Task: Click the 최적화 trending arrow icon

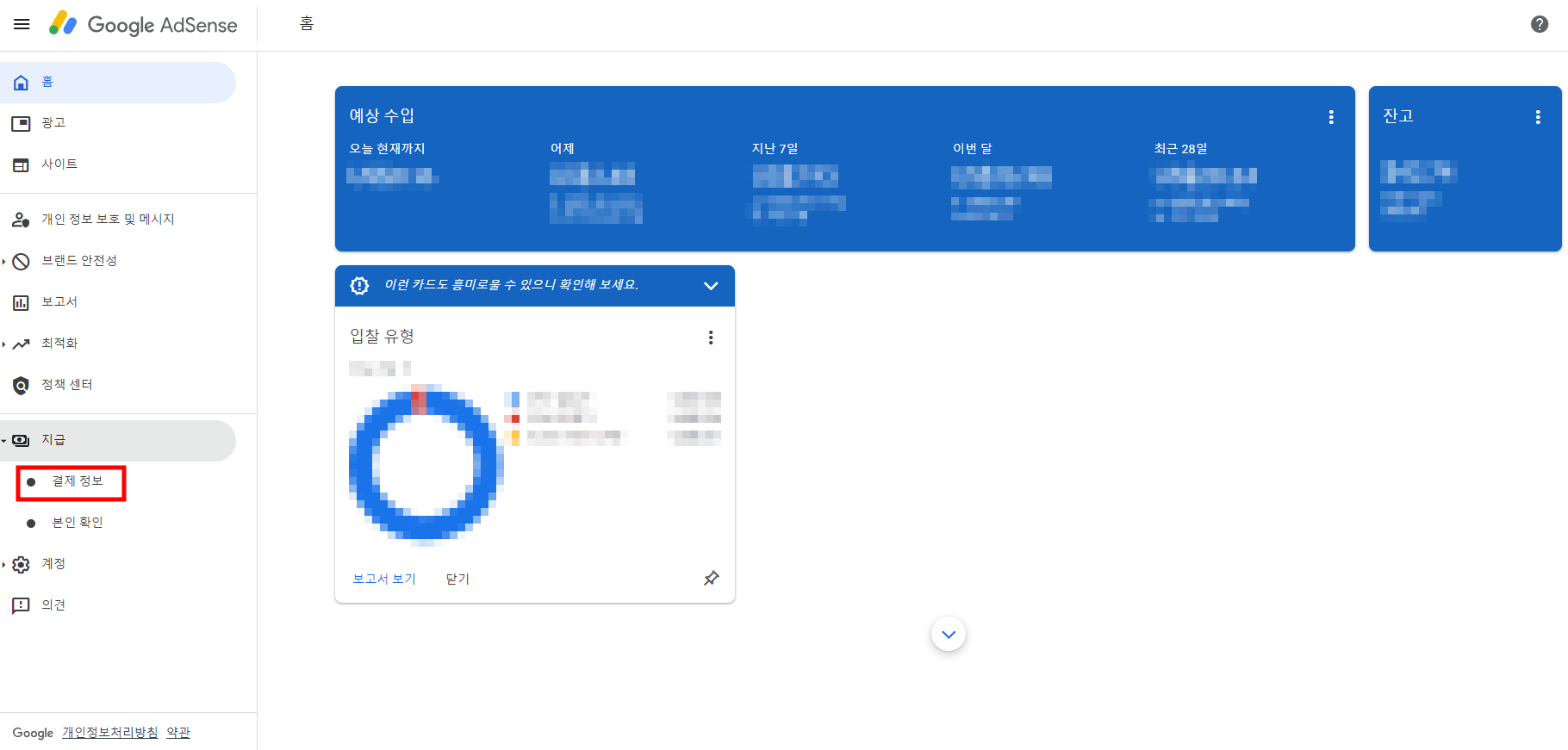Action: 22,344
